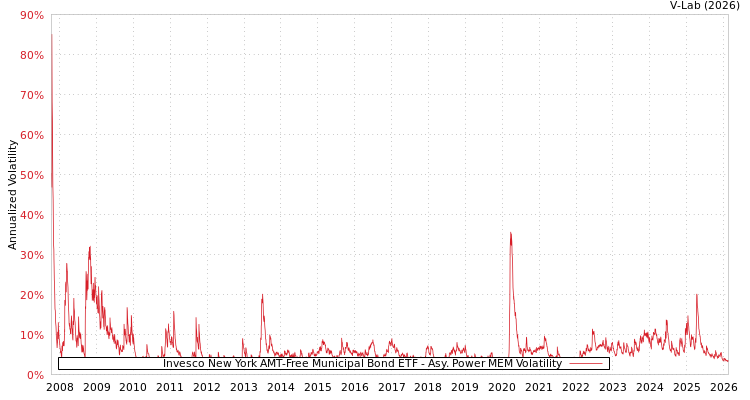
Task: Click the 2020 volatility spike peak
Action: pyautogui.click(x=510, y=233)
